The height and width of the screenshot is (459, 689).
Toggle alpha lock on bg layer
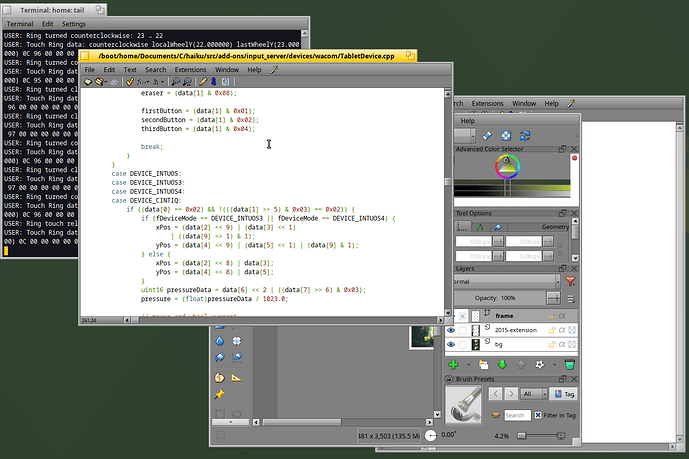(562, 345)
